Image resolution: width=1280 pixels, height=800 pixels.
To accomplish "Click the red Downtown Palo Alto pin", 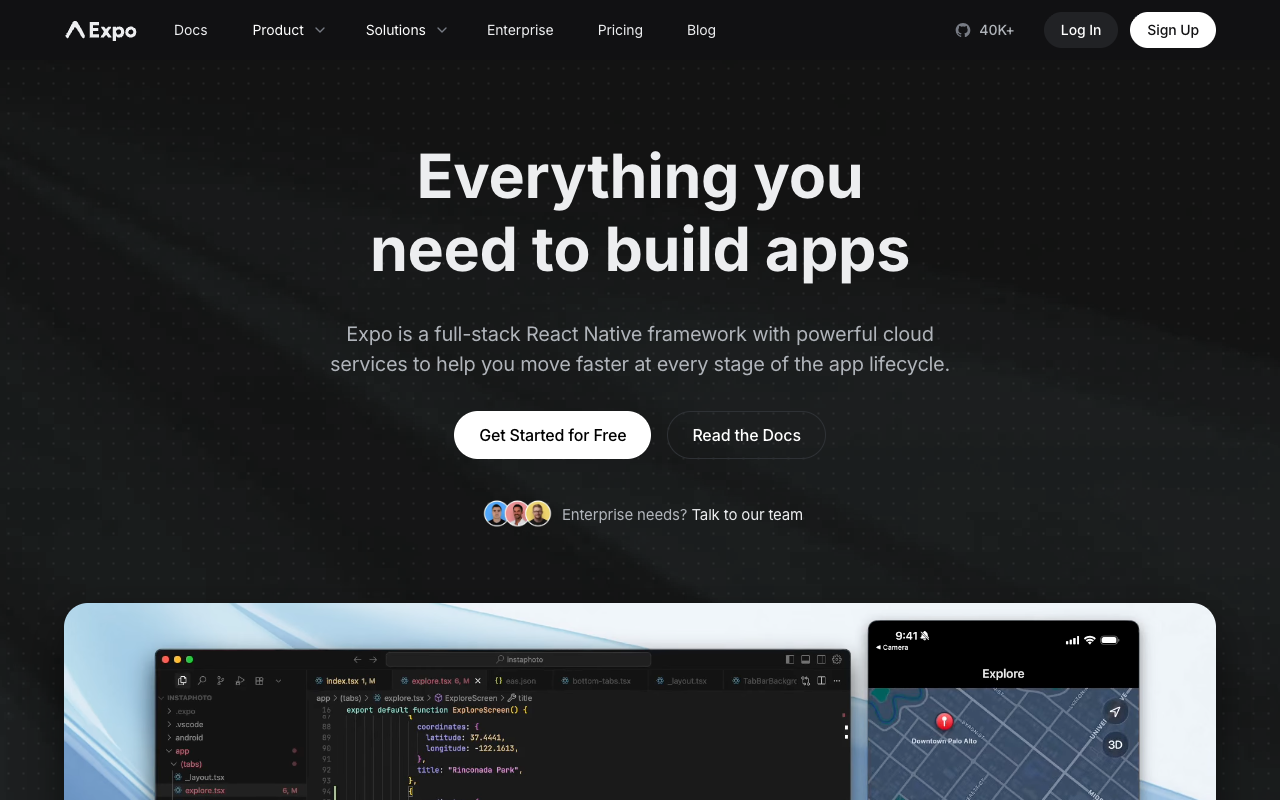I will 943,722.
